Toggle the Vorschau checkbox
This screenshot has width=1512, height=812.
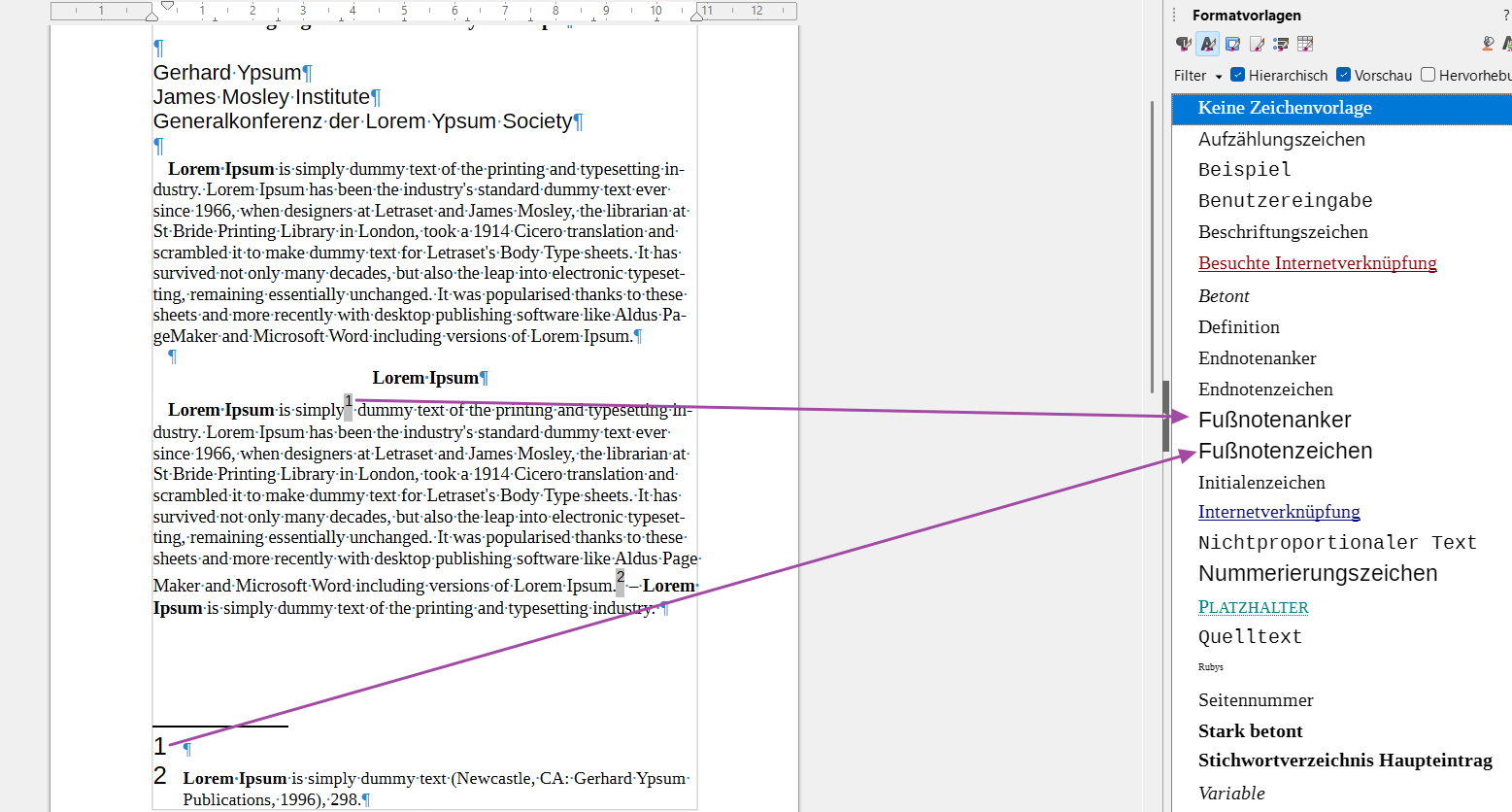pos(1343,75)
